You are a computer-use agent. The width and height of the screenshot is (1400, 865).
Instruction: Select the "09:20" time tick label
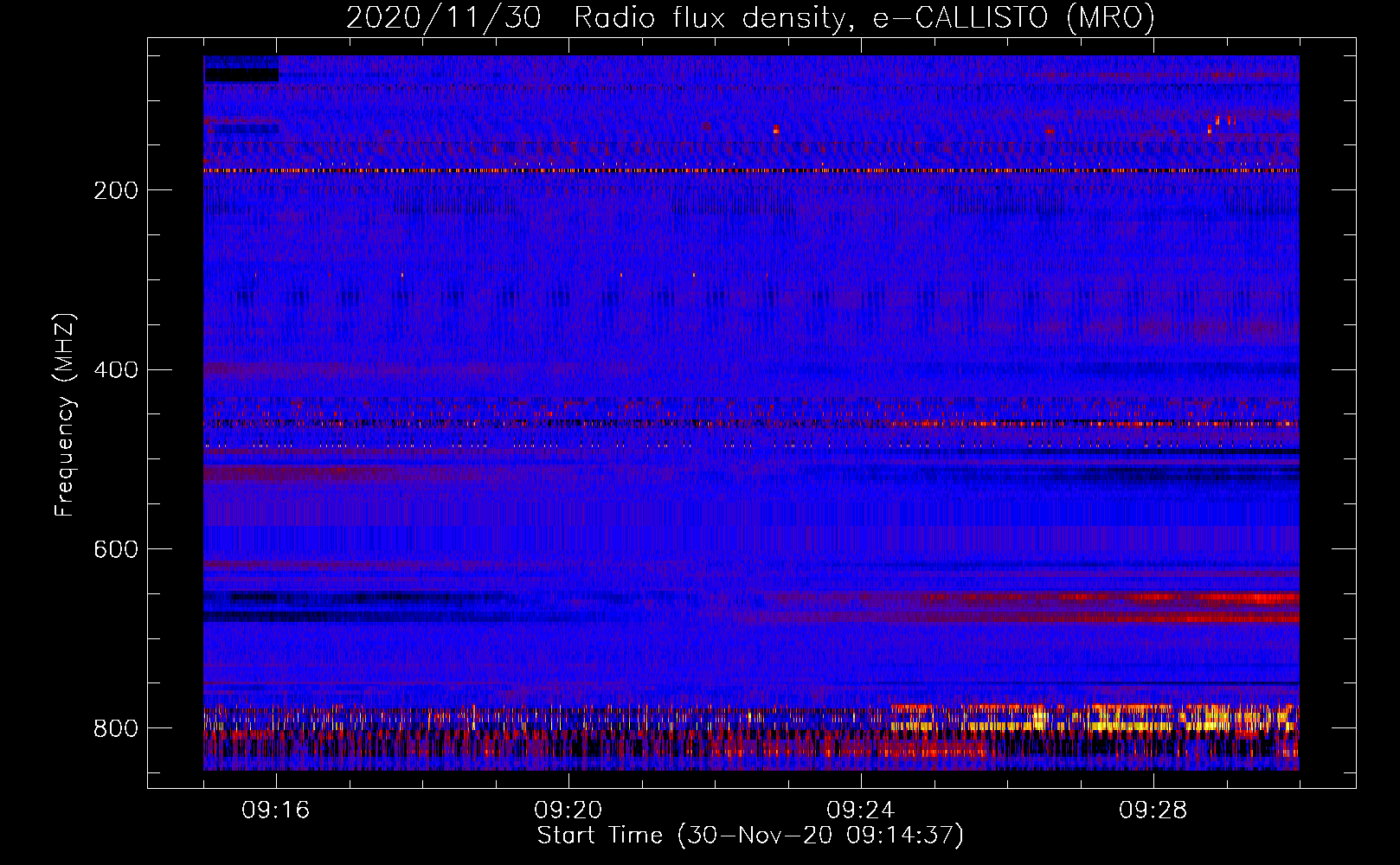click(x=568, y=811)
